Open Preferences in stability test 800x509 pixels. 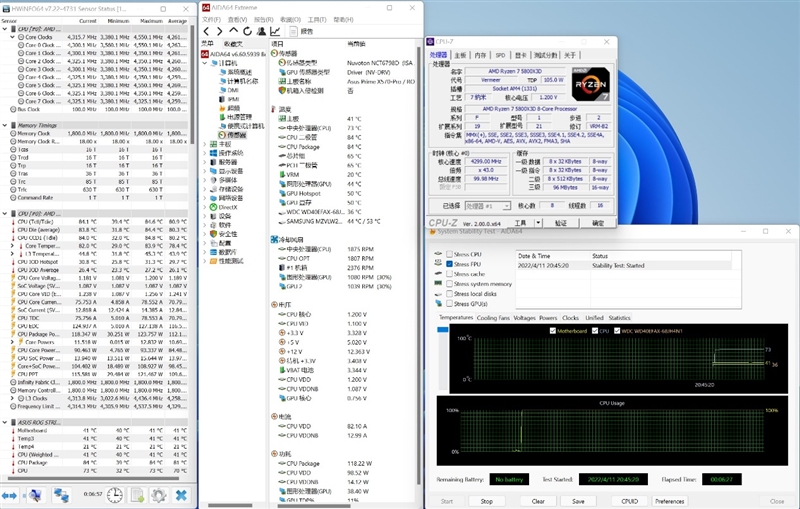669,501
